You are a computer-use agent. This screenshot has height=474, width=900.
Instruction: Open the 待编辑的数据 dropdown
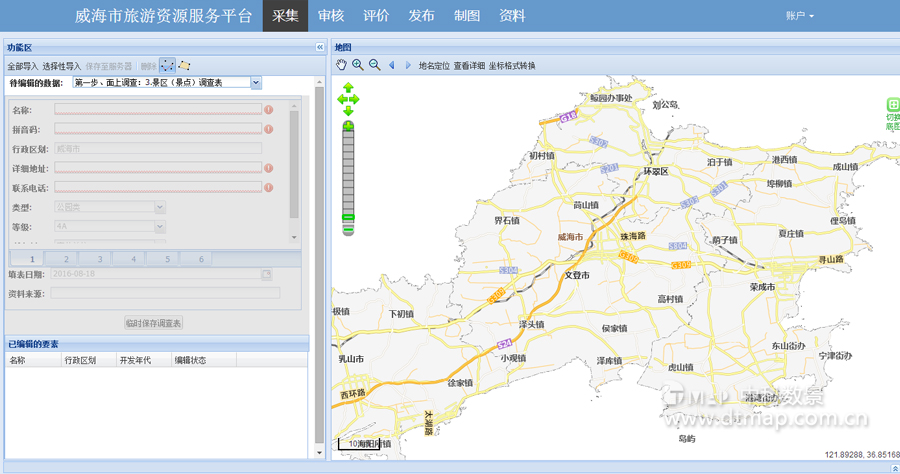click(256, 82)
